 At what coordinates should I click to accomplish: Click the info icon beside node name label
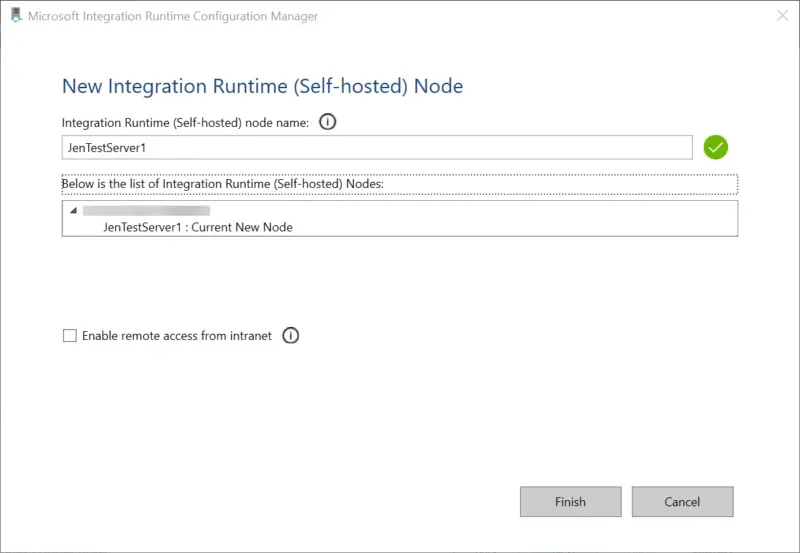(x=327, y=122)
